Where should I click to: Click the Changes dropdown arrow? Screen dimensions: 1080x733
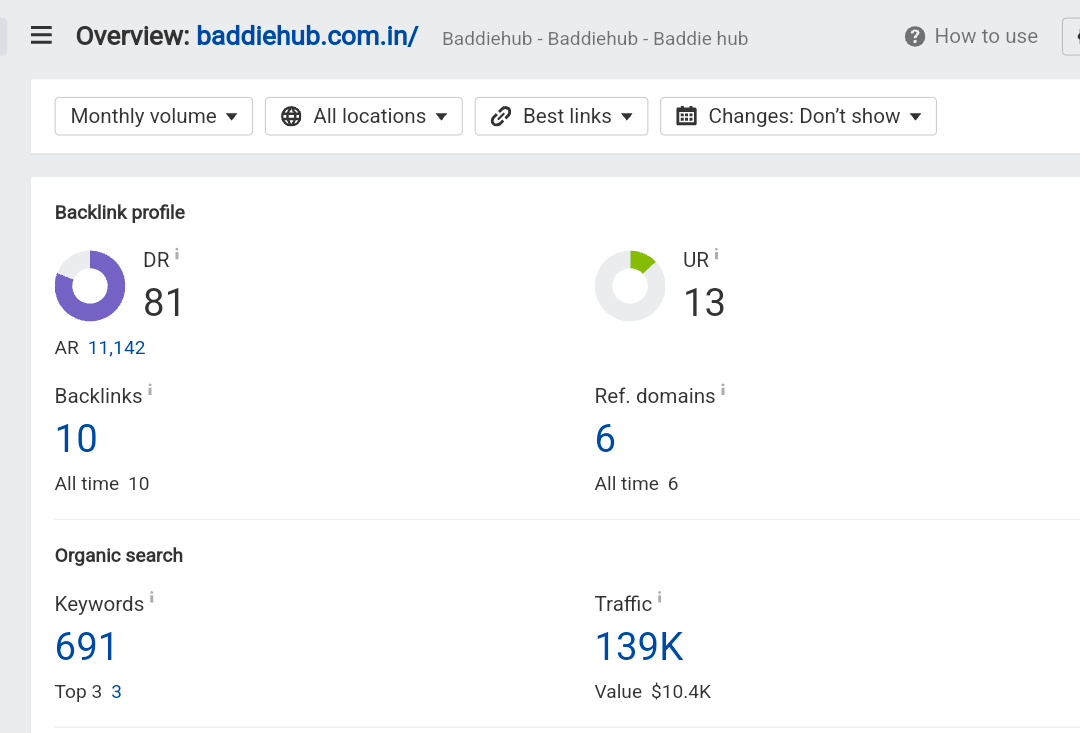915,116
